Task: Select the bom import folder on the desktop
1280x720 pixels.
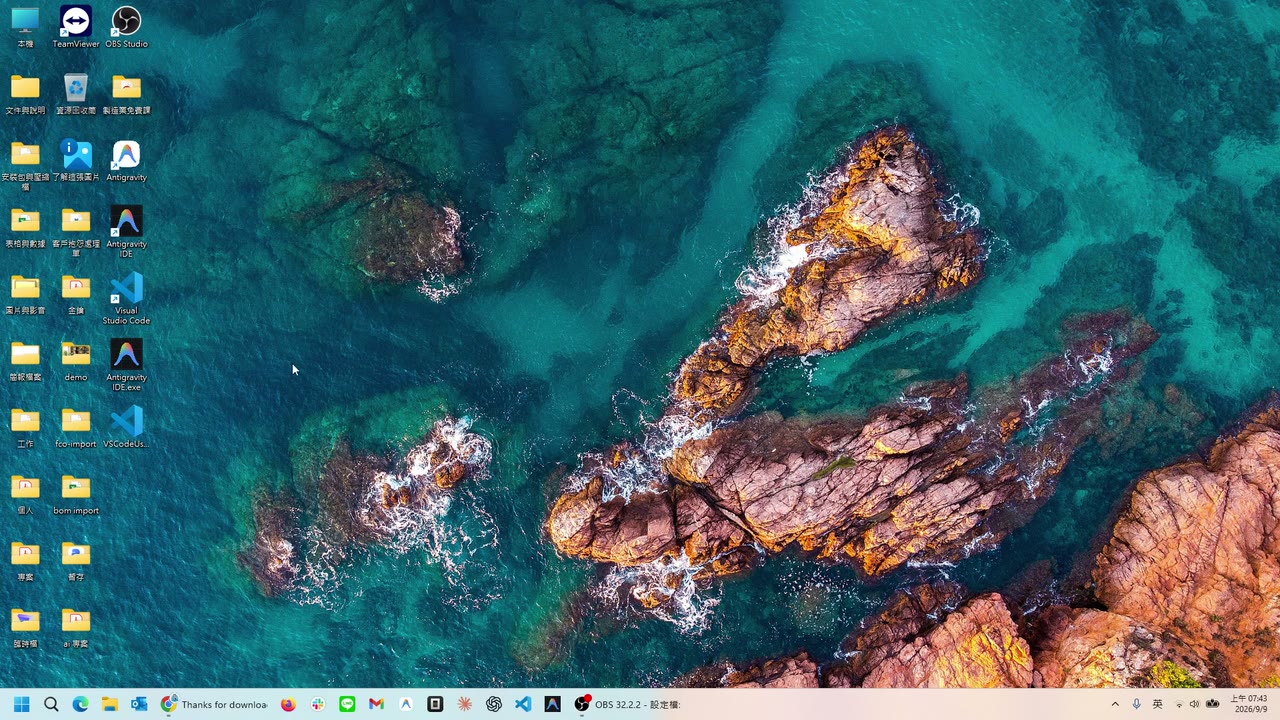Action: [76, 494]
